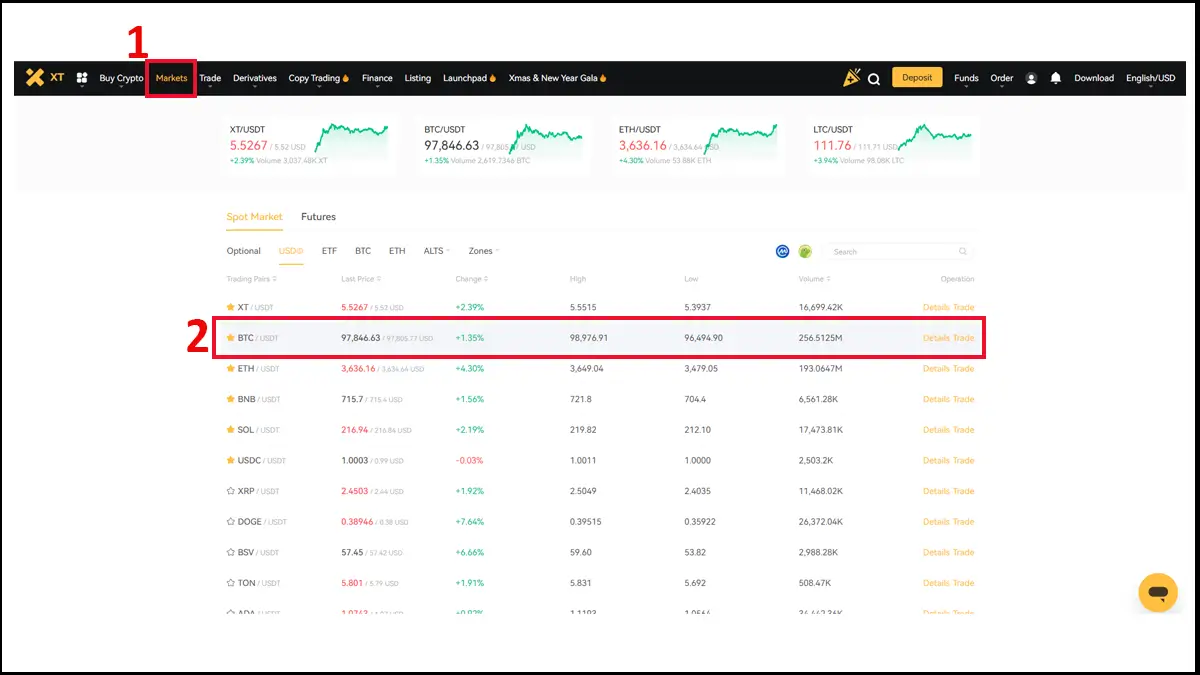Select the USD filter tab
This screenshot has height=675, width=1200.
point(291,251)
